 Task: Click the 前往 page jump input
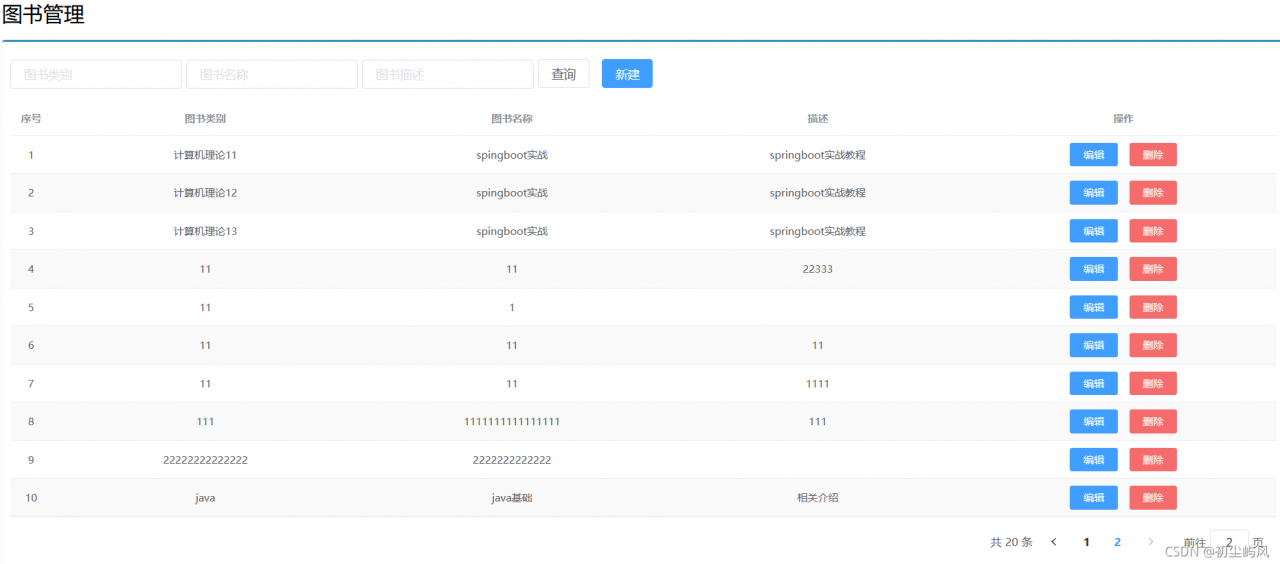[x=1229, y=542]
